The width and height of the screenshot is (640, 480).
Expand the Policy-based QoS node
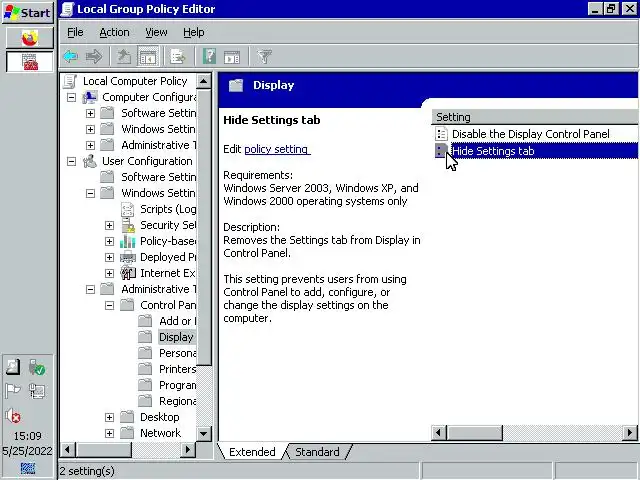pos(109,241)
